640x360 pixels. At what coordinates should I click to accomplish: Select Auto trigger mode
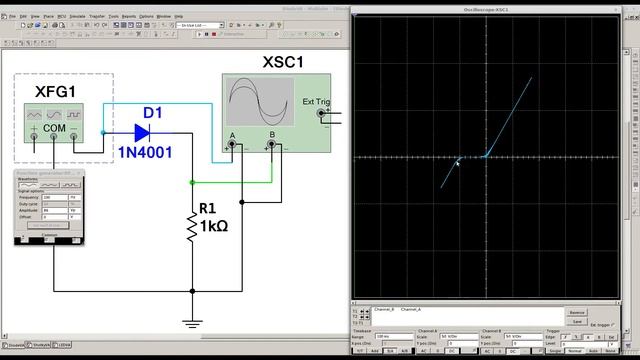(593, 351)
